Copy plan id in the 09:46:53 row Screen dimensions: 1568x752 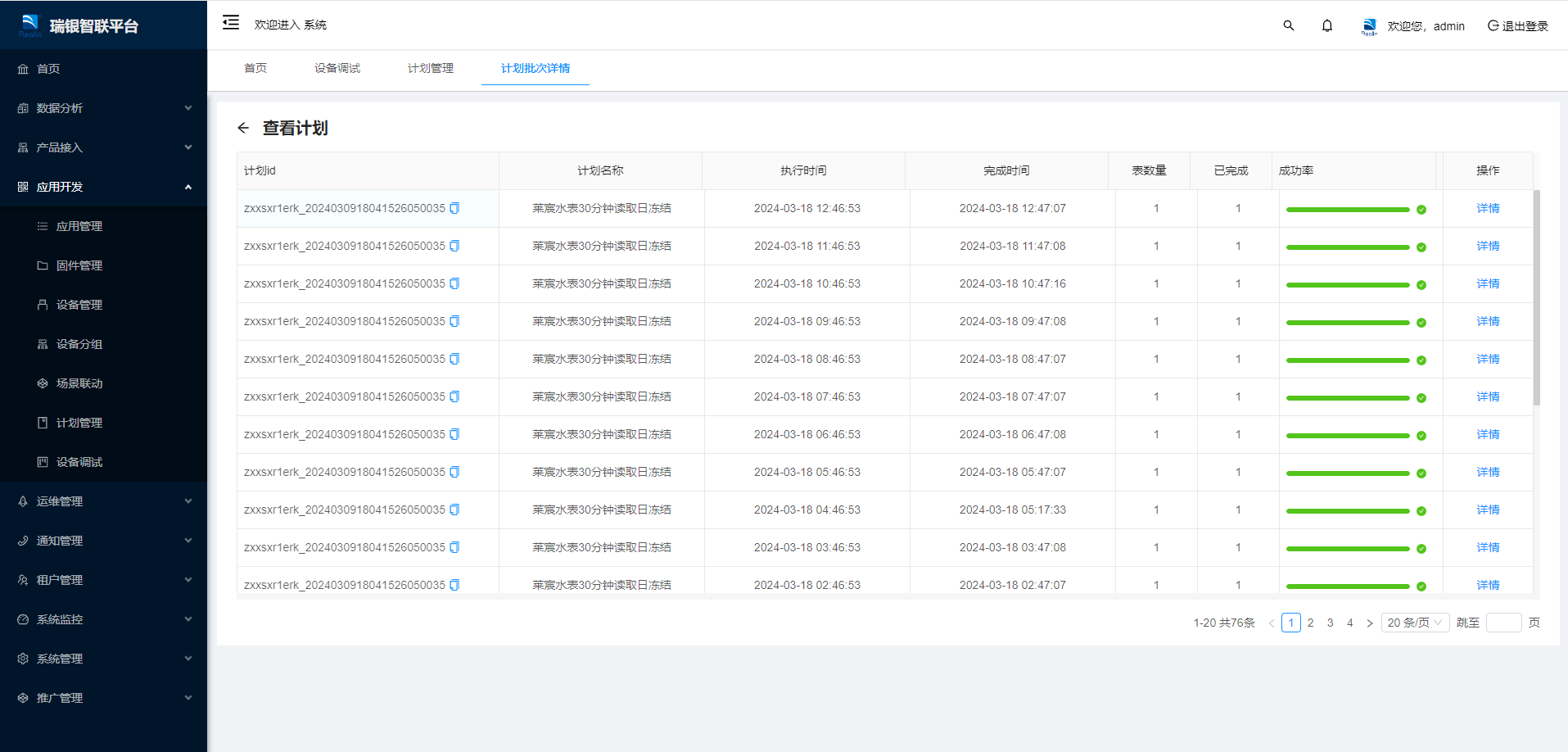(x=454, y=321)
